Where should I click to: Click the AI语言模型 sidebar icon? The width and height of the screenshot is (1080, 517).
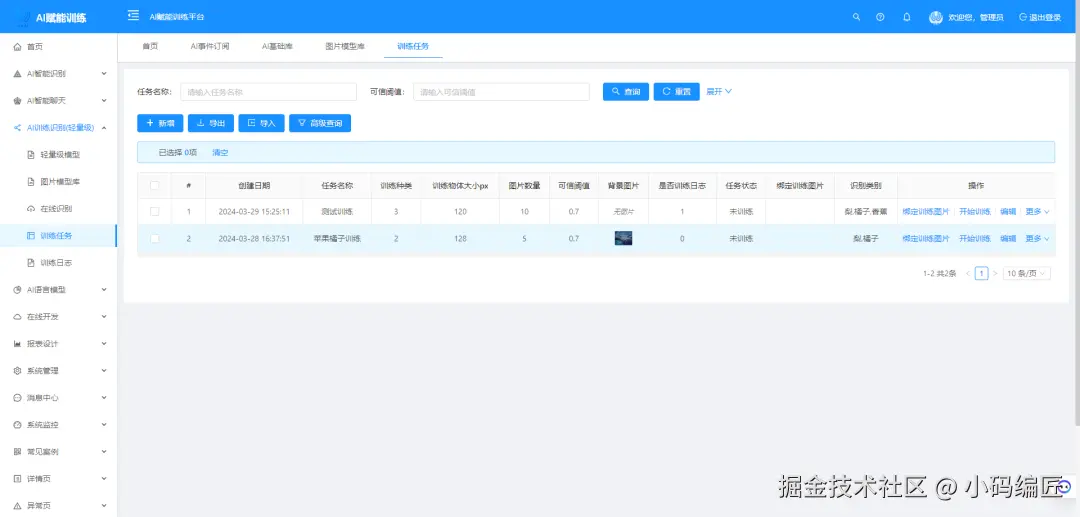[x=17, y=290]
